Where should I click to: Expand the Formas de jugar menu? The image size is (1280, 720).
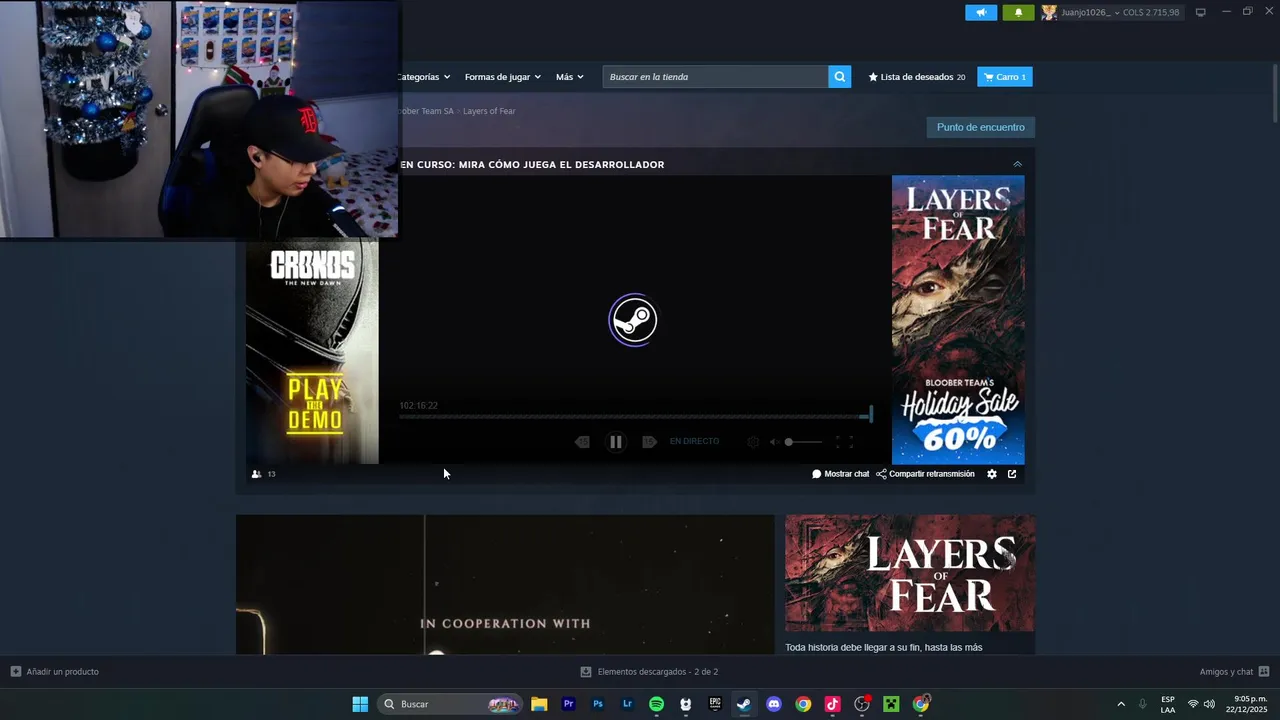(502, 77)
